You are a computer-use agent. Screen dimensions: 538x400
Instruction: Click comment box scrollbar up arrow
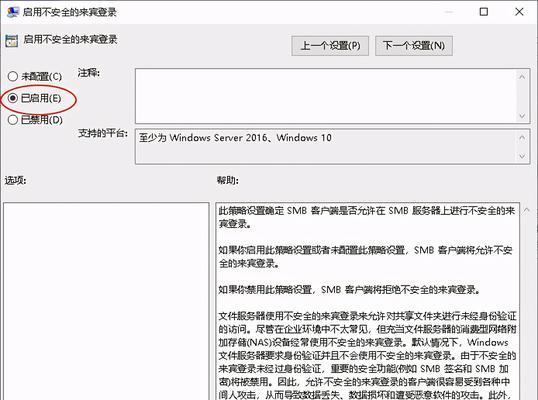coord(522,77)
